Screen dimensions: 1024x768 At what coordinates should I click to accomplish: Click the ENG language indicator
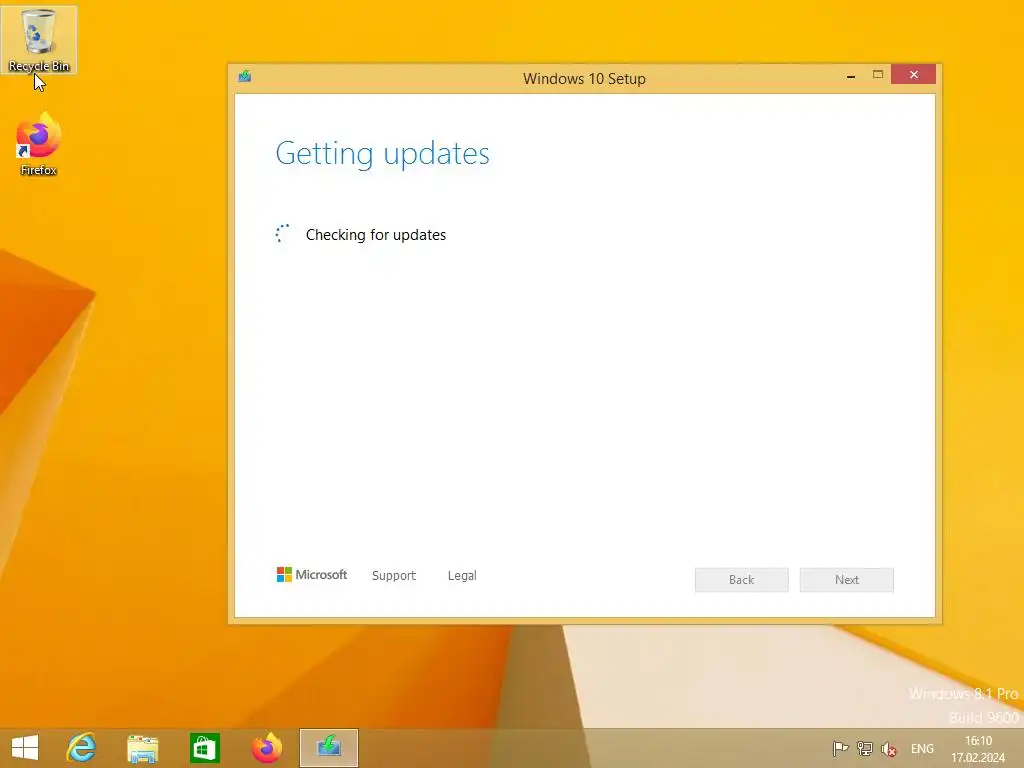[922, 748]
